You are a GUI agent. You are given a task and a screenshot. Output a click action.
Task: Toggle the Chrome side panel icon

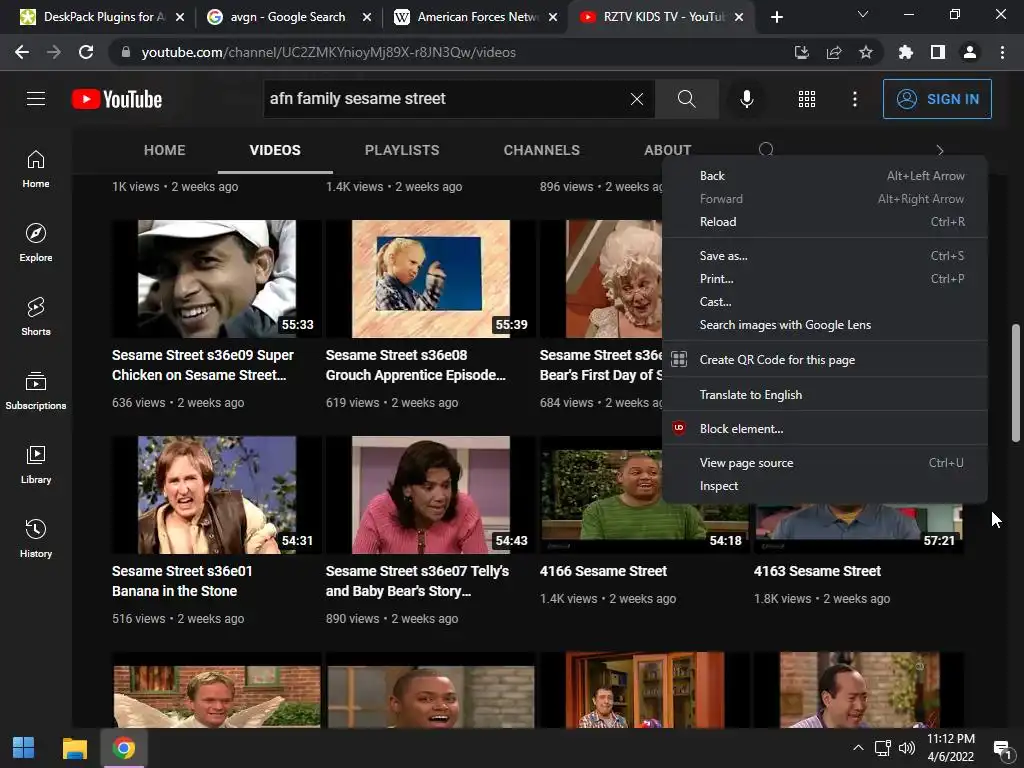coord(938,52)
